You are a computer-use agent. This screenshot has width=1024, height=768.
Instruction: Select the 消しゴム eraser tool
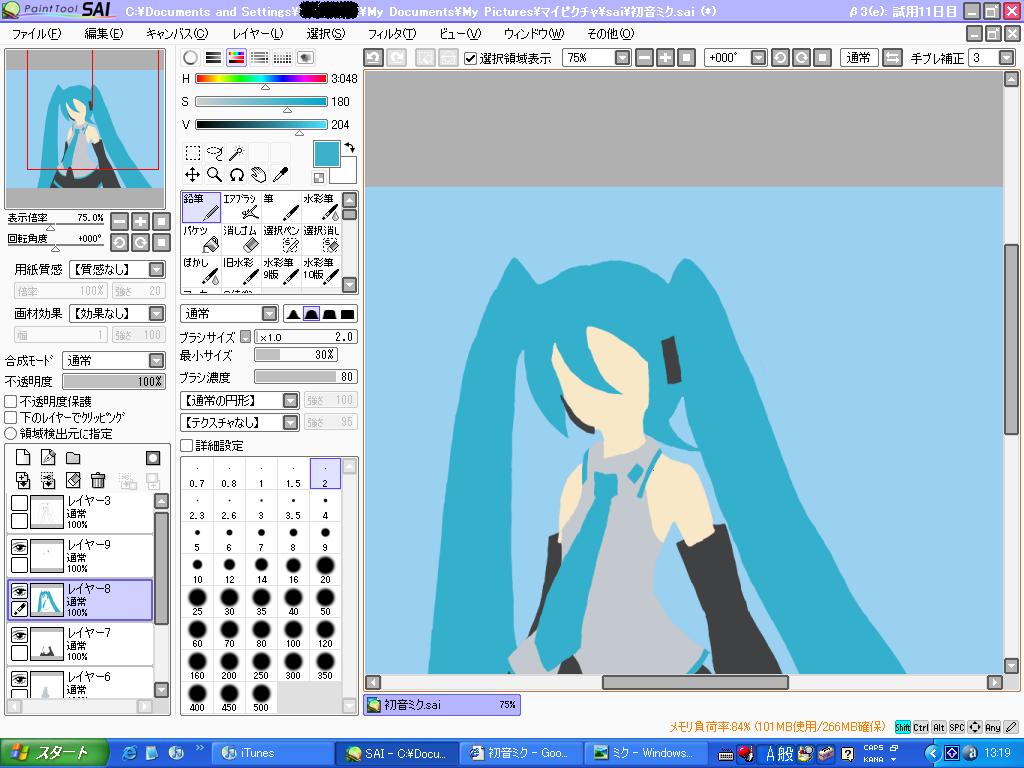[x=241, y=239]
